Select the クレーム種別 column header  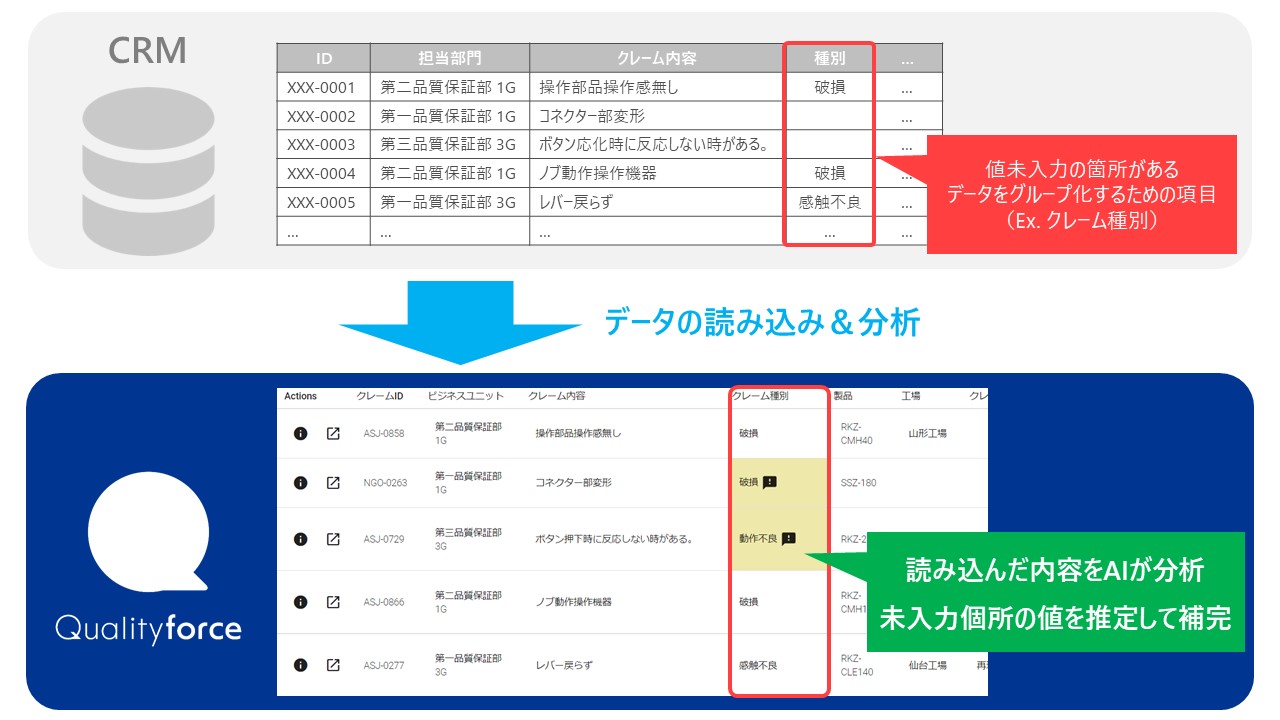point(760,396)
